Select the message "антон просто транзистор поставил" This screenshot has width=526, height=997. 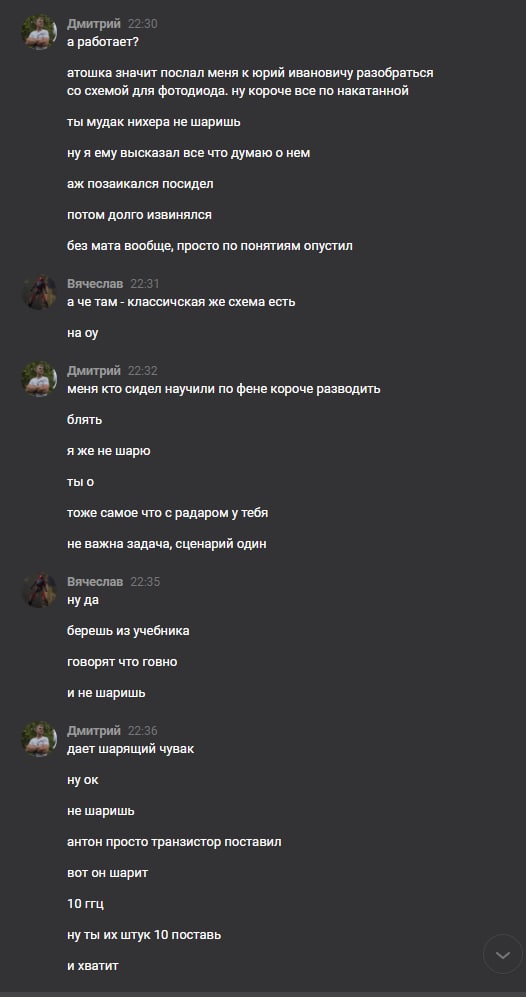174,842
